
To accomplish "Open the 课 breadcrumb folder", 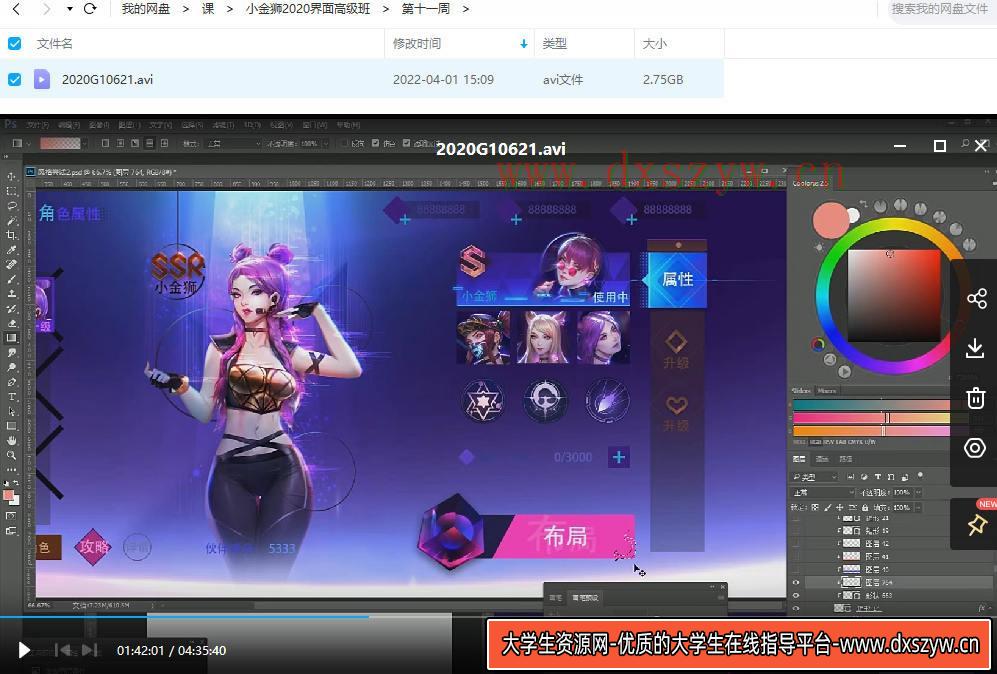I will [x=208, y=9].
